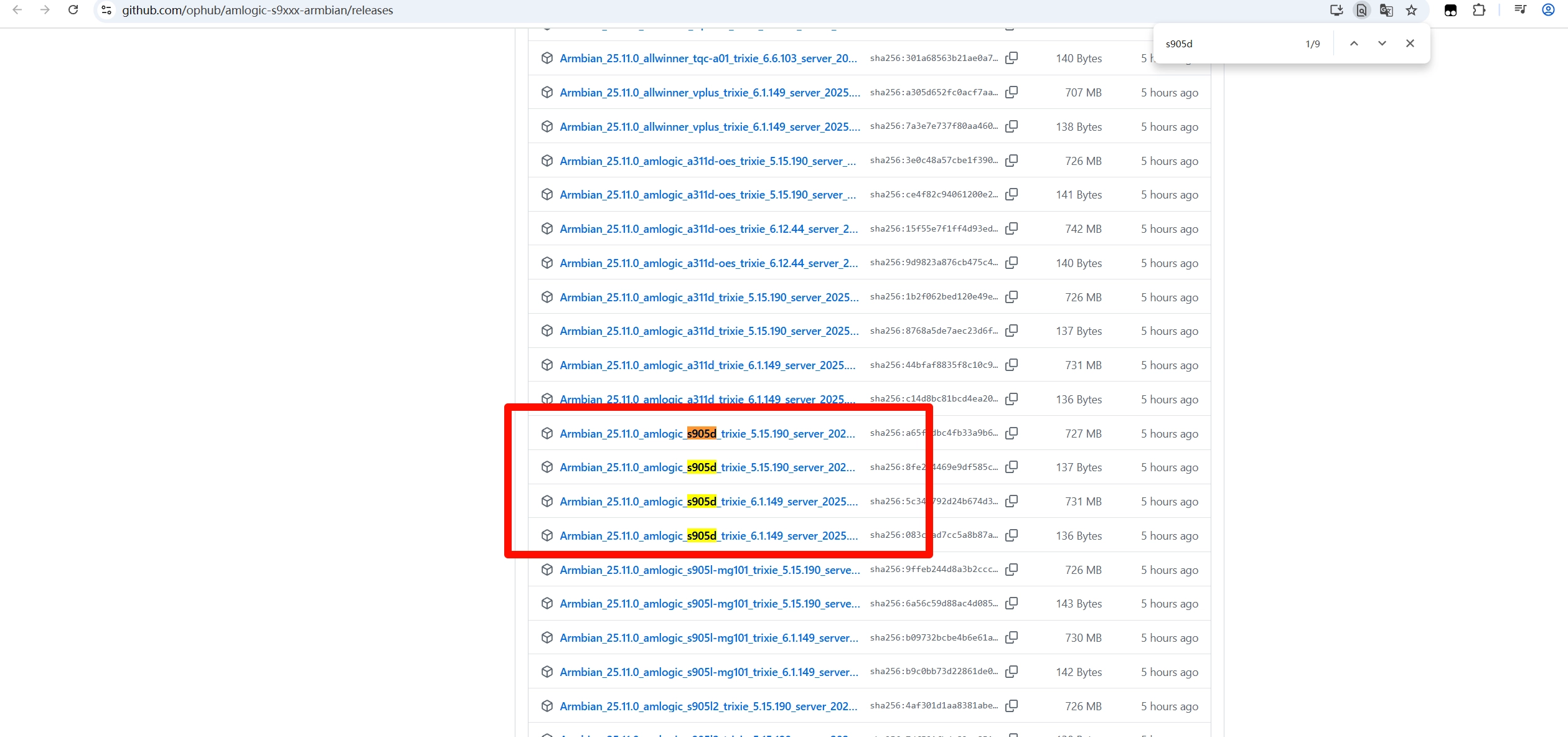1568x737 pixels.
Task: Open the browser extensions puzzle icon
Action: point(1479,10)
